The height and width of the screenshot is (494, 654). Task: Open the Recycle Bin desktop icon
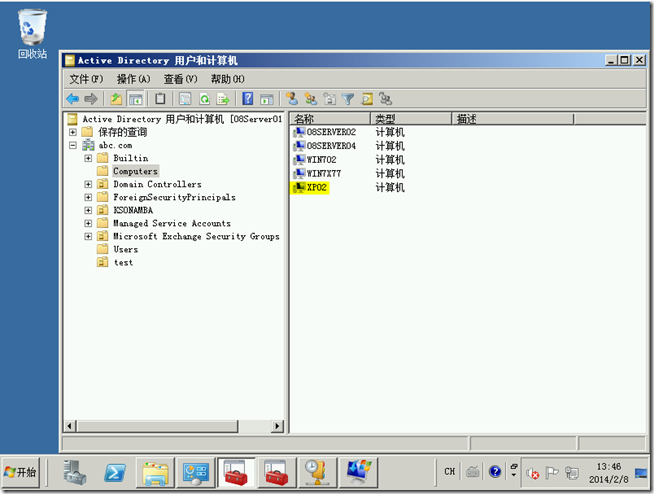click(32, 35)
